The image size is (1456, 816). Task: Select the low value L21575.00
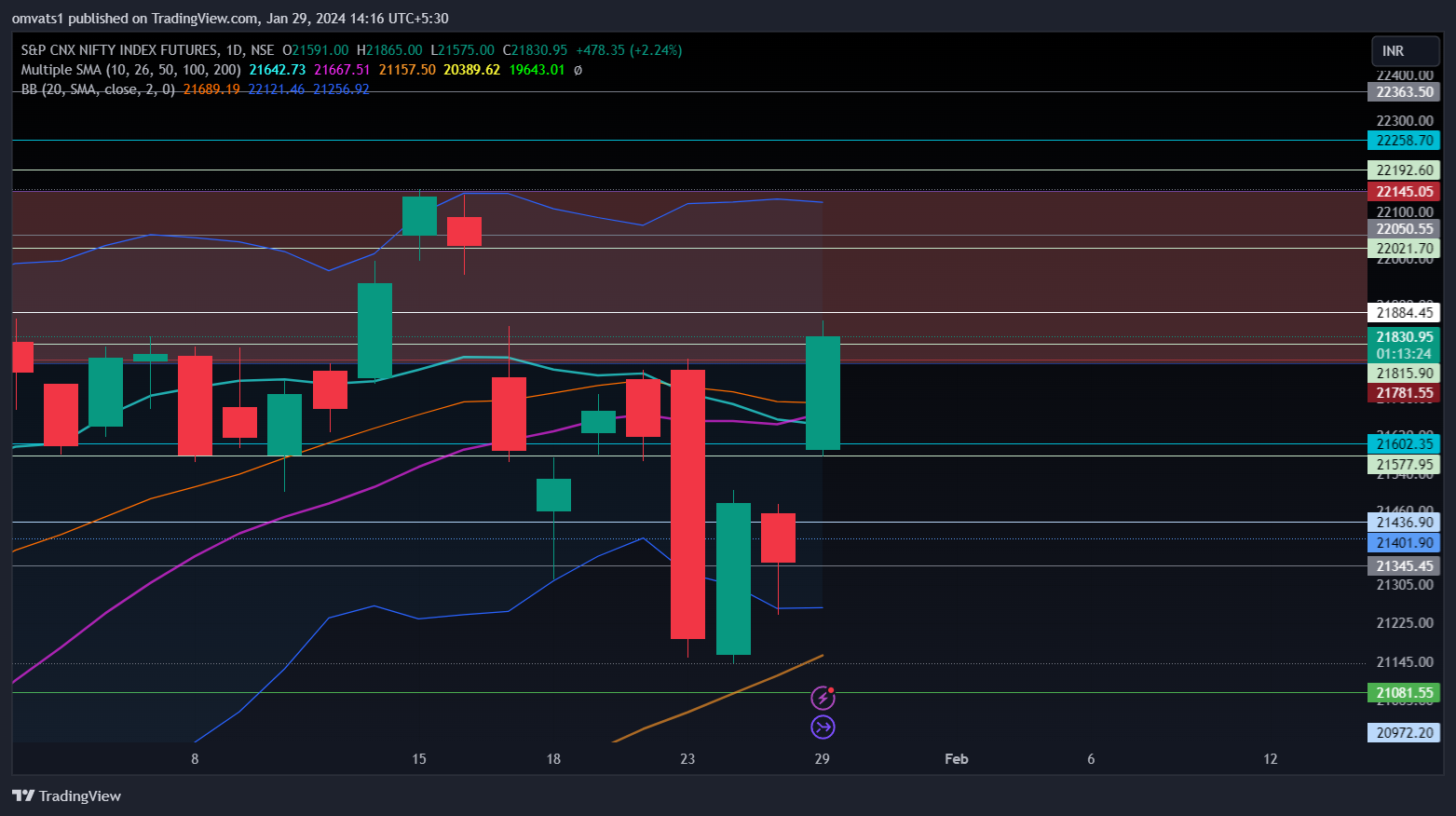tap(462, 50)
